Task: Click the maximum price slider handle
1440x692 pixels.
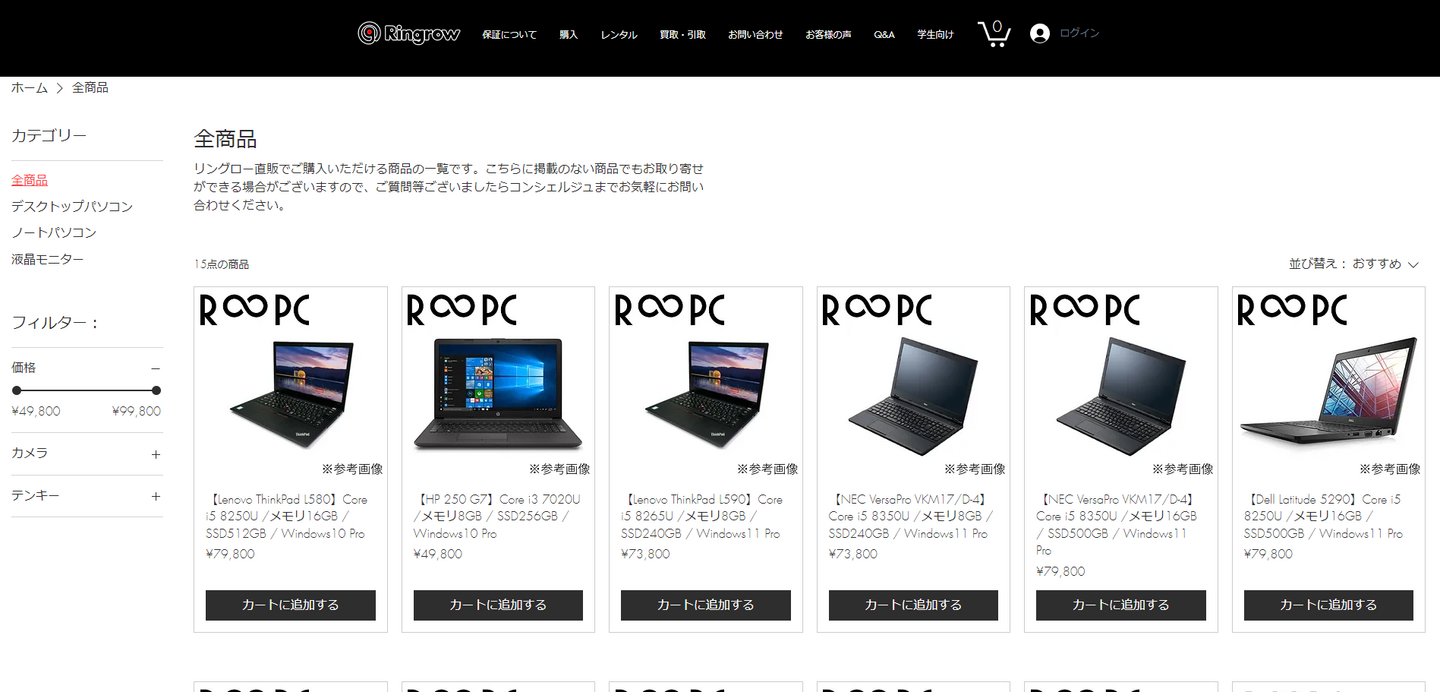Action: point(156,391)
